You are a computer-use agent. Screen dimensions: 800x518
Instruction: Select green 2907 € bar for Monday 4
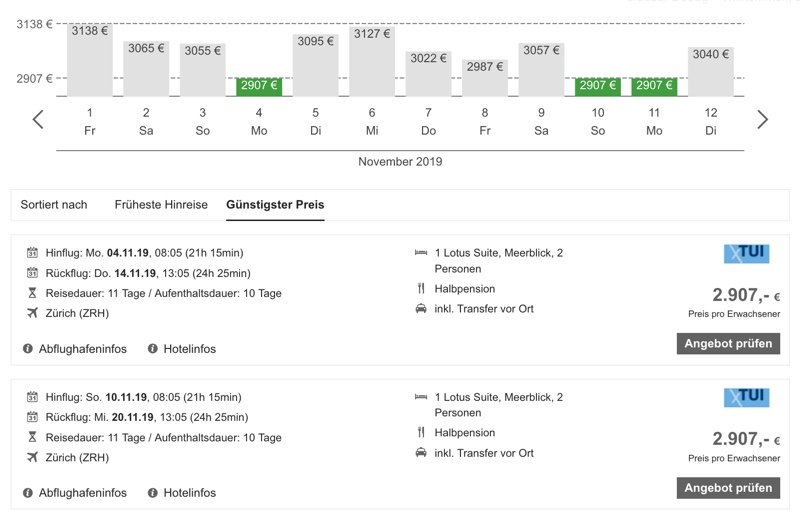click(x=259, y=86)
